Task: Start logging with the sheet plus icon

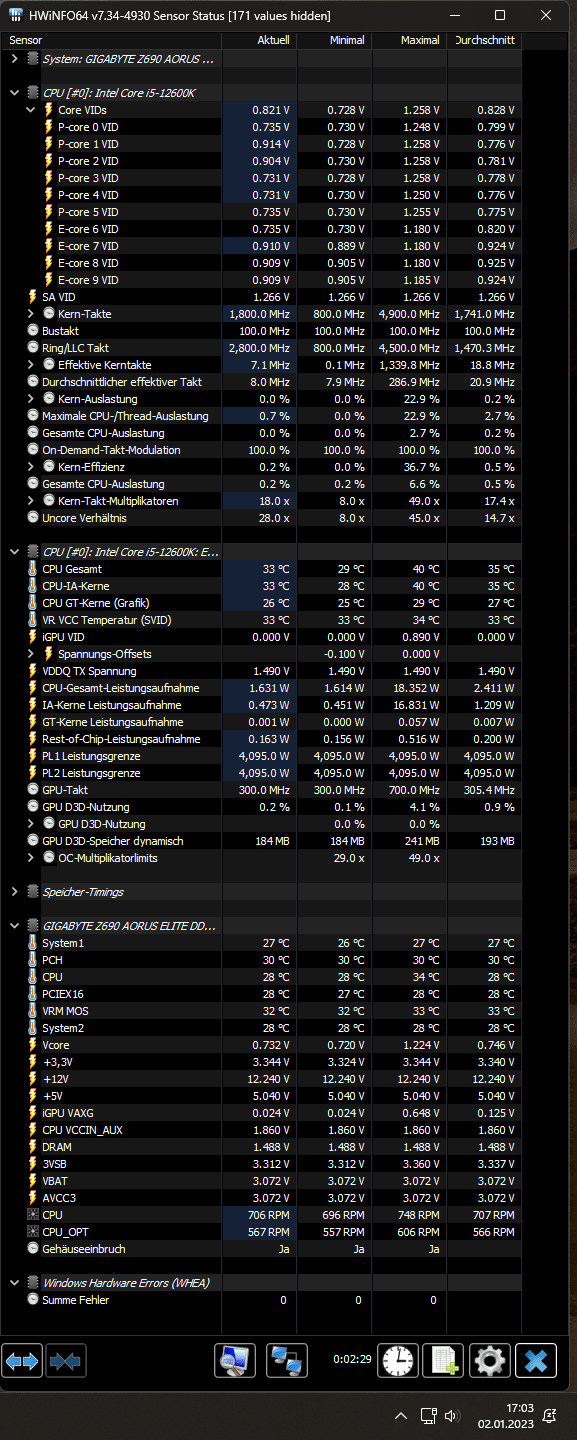Action: 442,1360
